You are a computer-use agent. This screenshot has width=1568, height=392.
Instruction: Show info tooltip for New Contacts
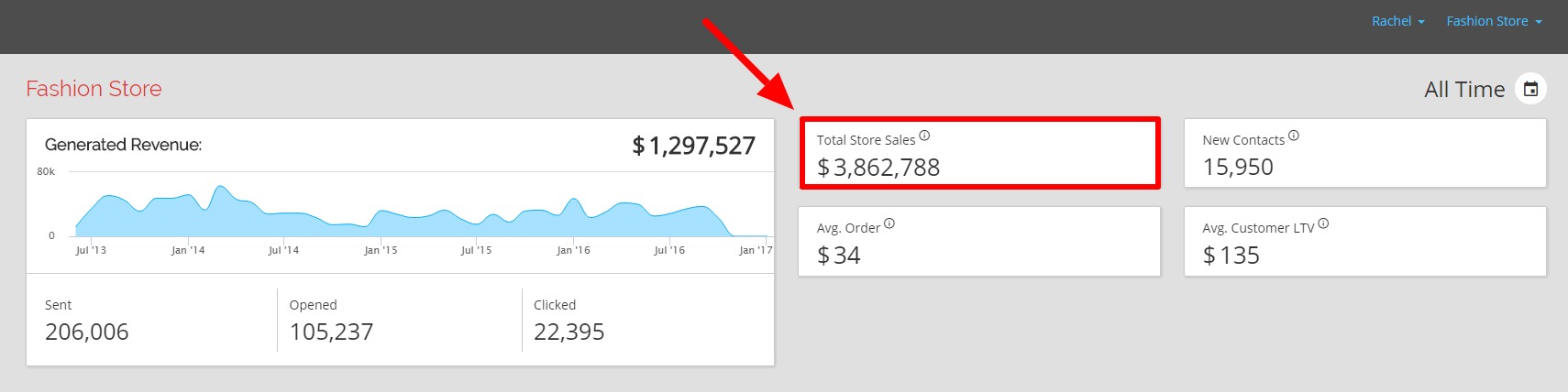point(1294,136)
